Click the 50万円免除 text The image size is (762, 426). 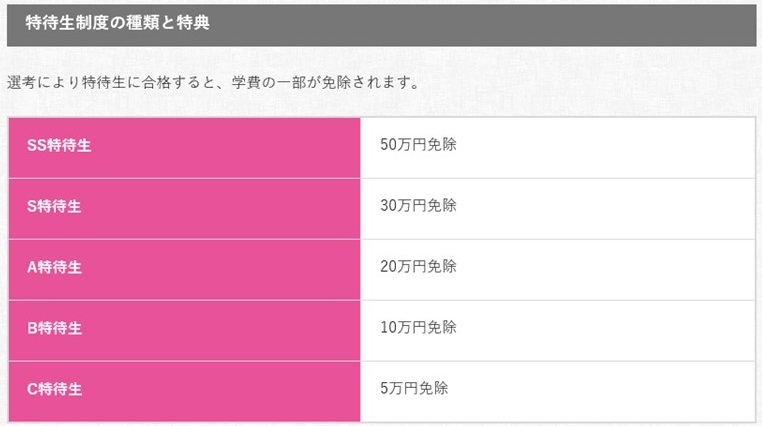(418, 144)
